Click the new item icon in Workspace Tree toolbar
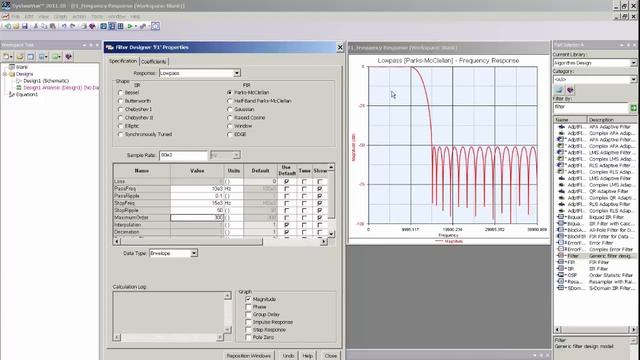 7,56
